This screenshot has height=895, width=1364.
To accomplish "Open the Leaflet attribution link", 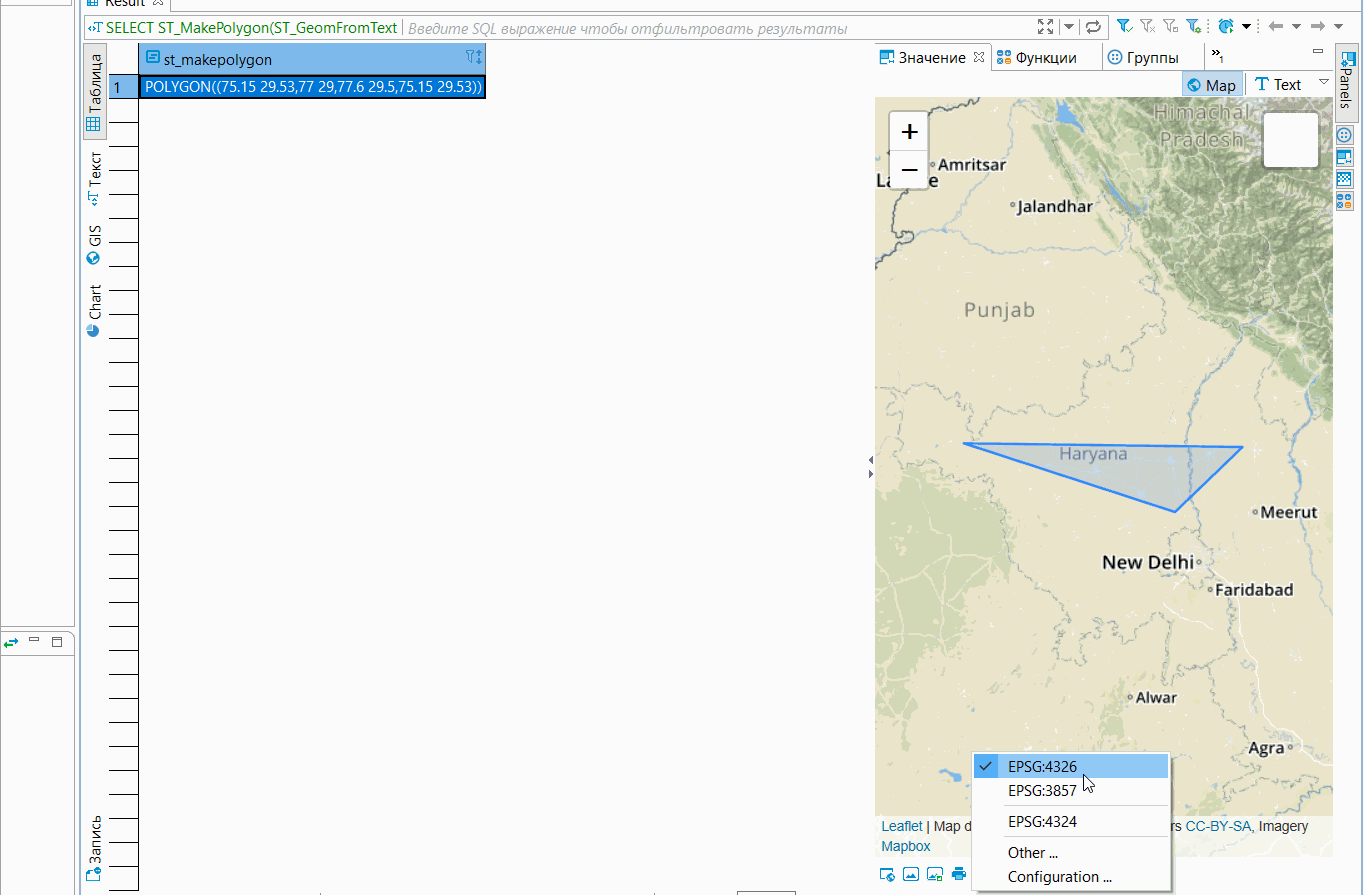I will (901, 825).
